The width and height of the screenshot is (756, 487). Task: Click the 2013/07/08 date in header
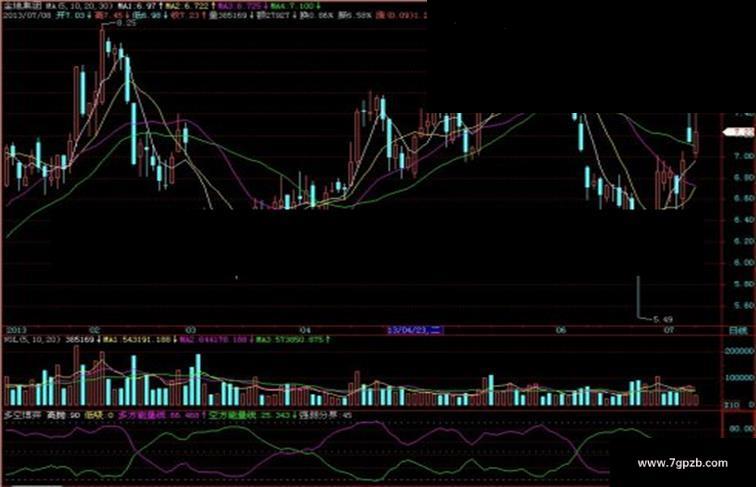pyautogui.click(x=28, y=15)
